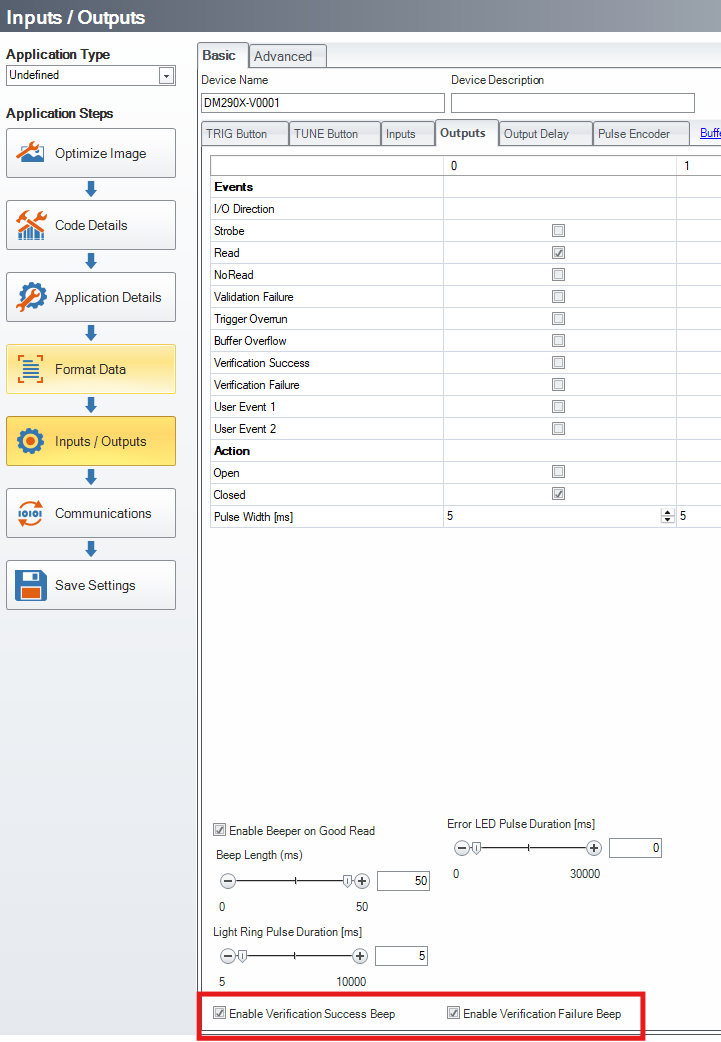Select the Application Details gear icon
Image resolution: width=721 pixels, height=1042 pixels.
click(x=31, y=298)
